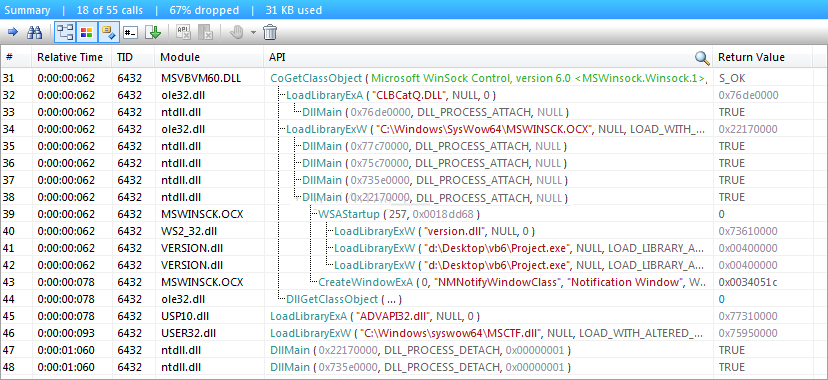
Task: Click the S_OK return value
Action: (x=732, y=78)
